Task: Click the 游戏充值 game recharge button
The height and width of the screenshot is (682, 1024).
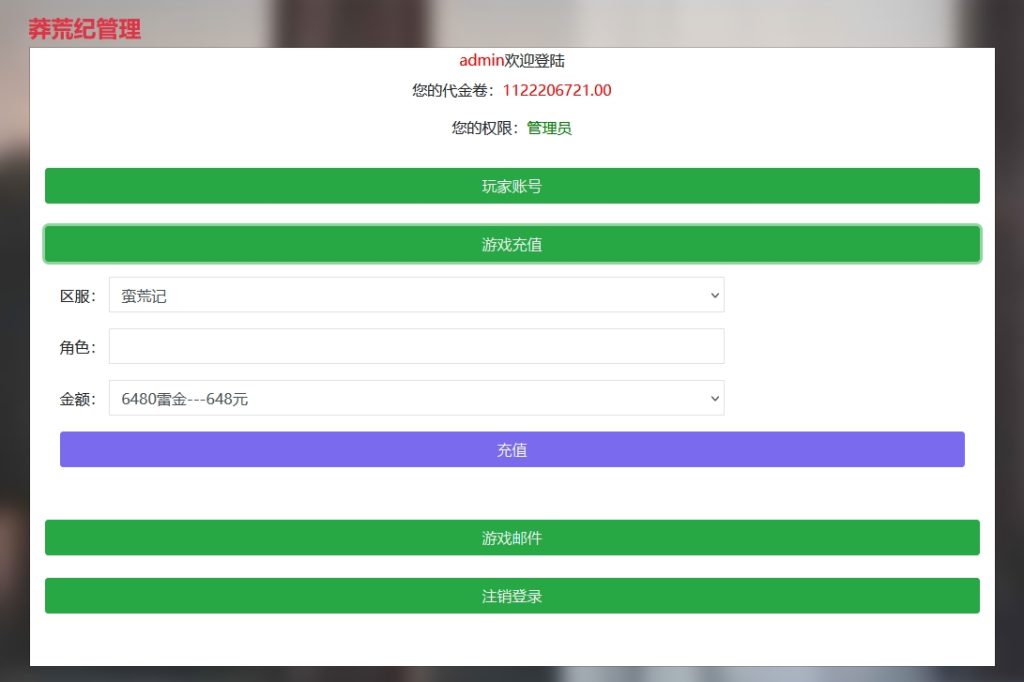Action: coord(511,243)
